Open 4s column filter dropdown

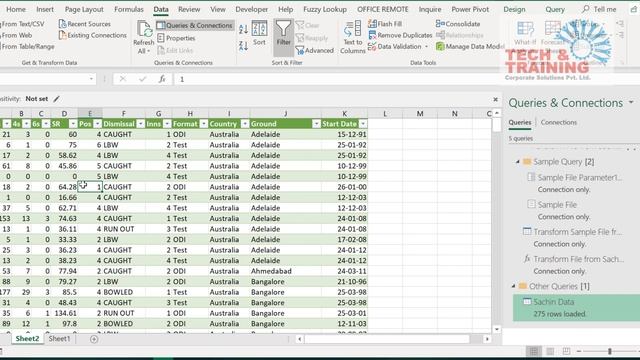[26, 124]
